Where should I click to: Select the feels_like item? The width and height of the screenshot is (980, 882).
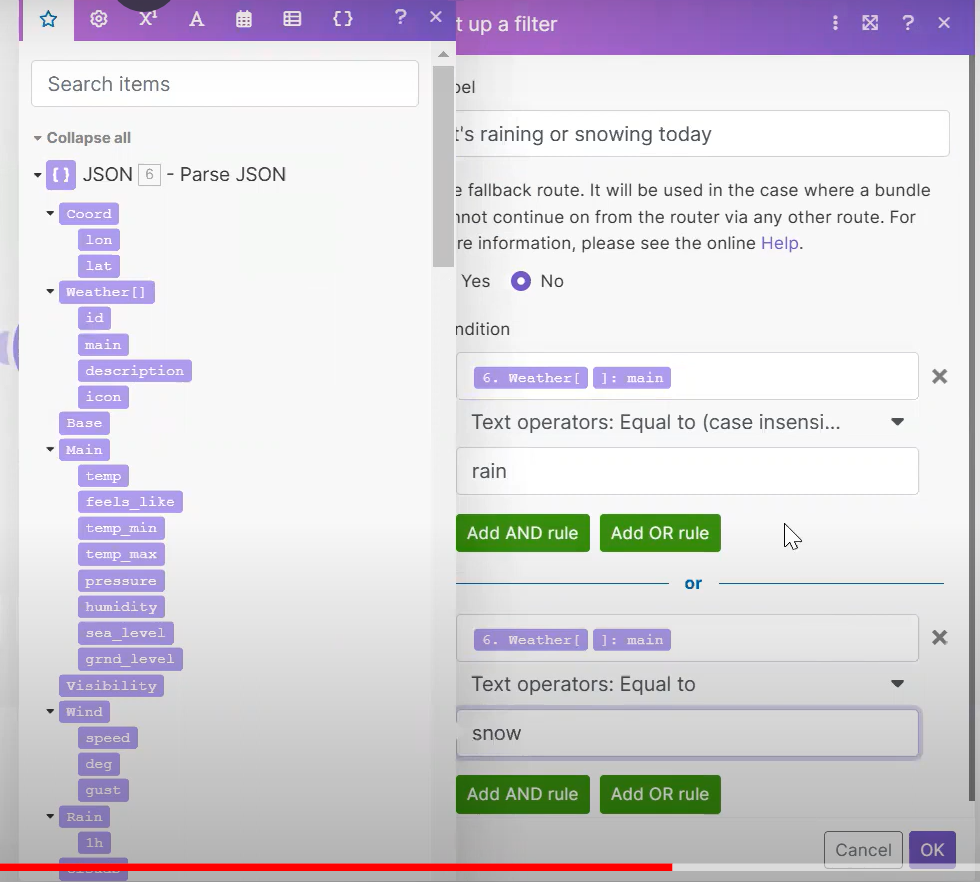click(130, 502)
